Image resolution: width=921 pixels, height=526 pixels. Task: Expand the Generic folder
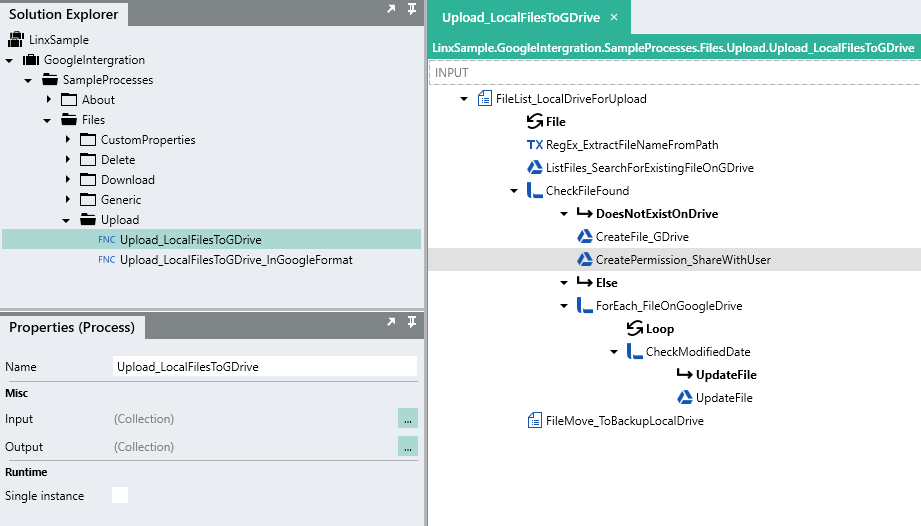(68, 200)
